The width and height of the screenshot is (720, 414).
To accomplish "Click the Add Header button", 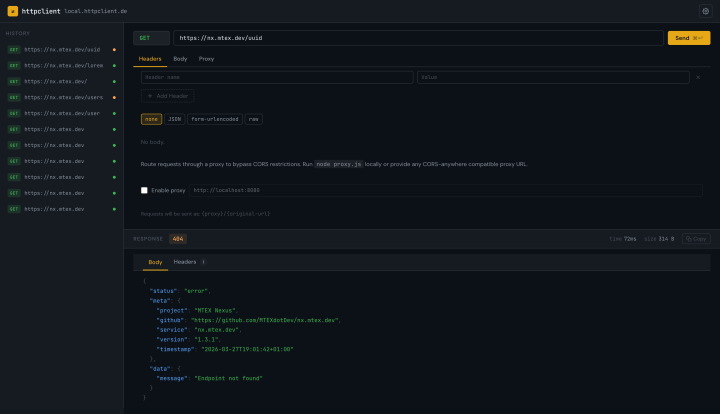I will pyautogui.click(x=168, y=96).
